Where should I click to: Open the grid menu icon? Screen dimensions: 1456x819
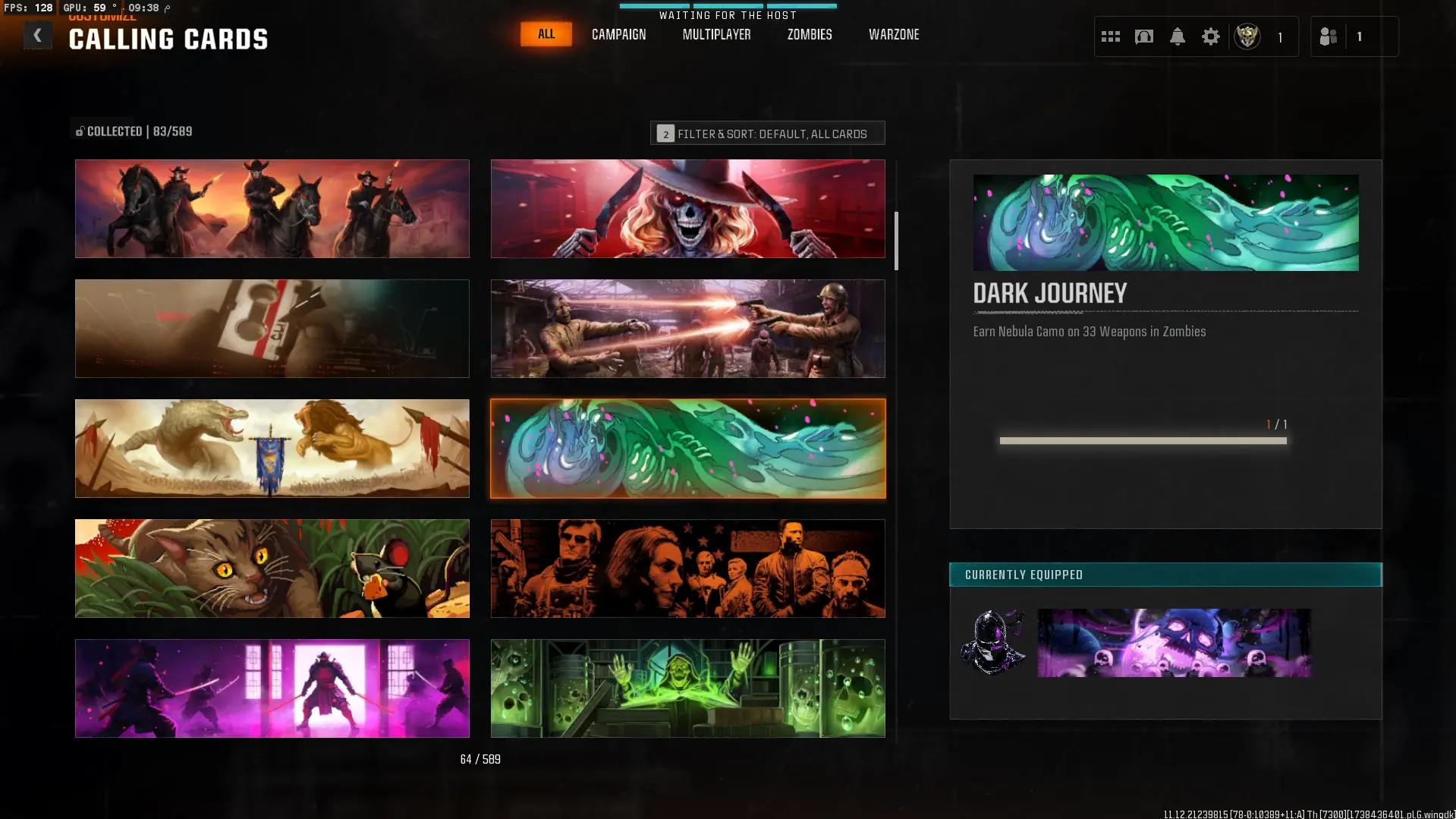(x=1110, y=36)
